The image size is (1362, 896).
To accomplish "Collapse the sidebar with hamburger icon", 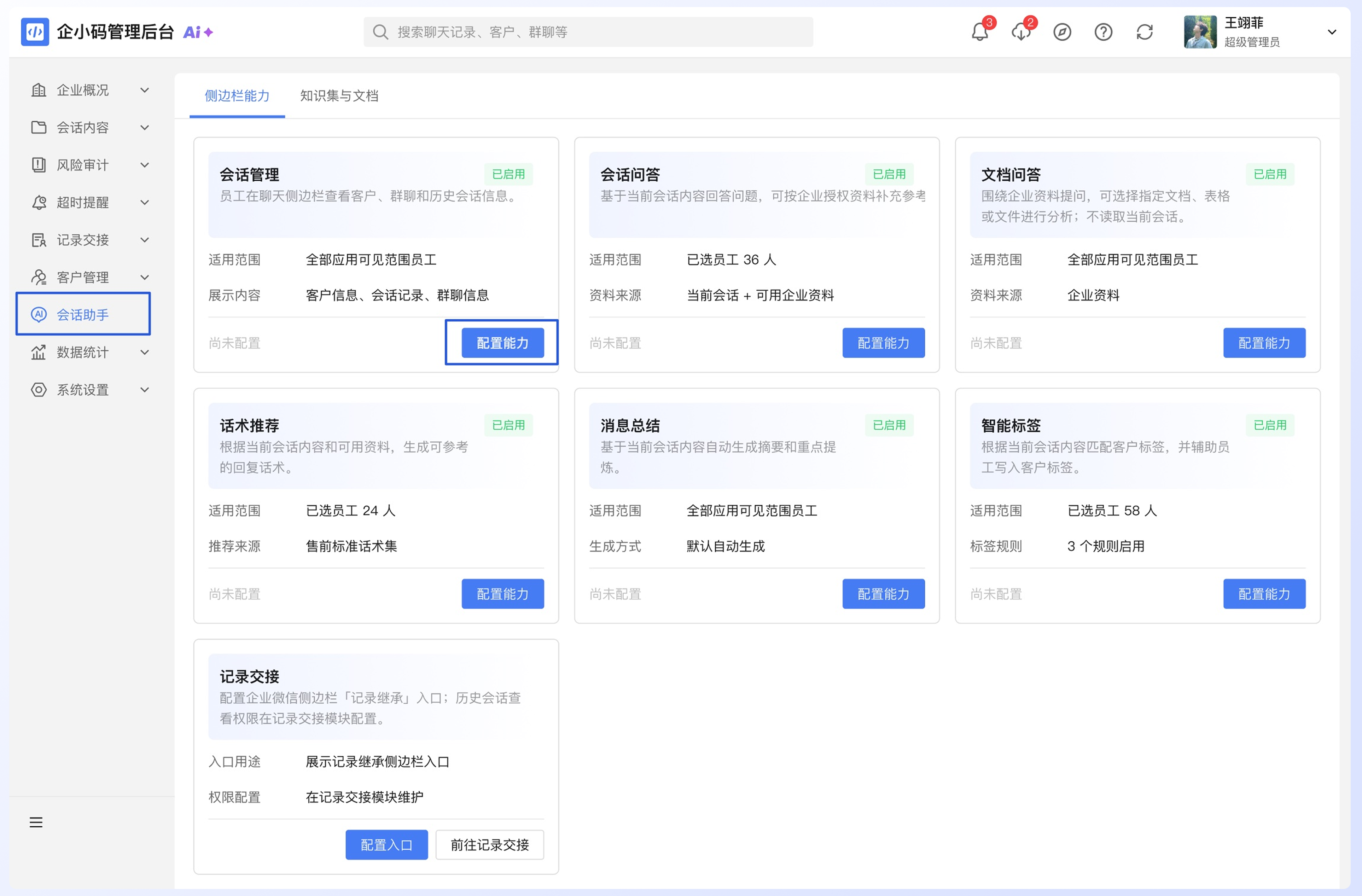I will (36, 822).
